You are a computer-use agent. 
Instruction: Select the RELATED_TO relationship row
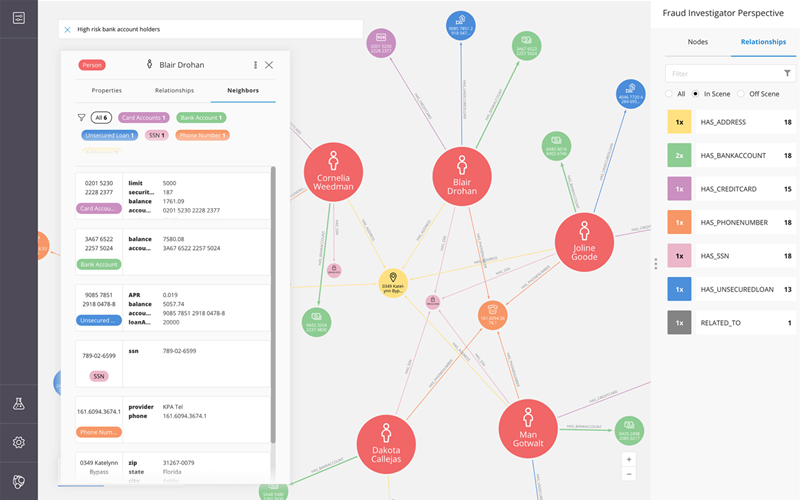click(744, 322)
